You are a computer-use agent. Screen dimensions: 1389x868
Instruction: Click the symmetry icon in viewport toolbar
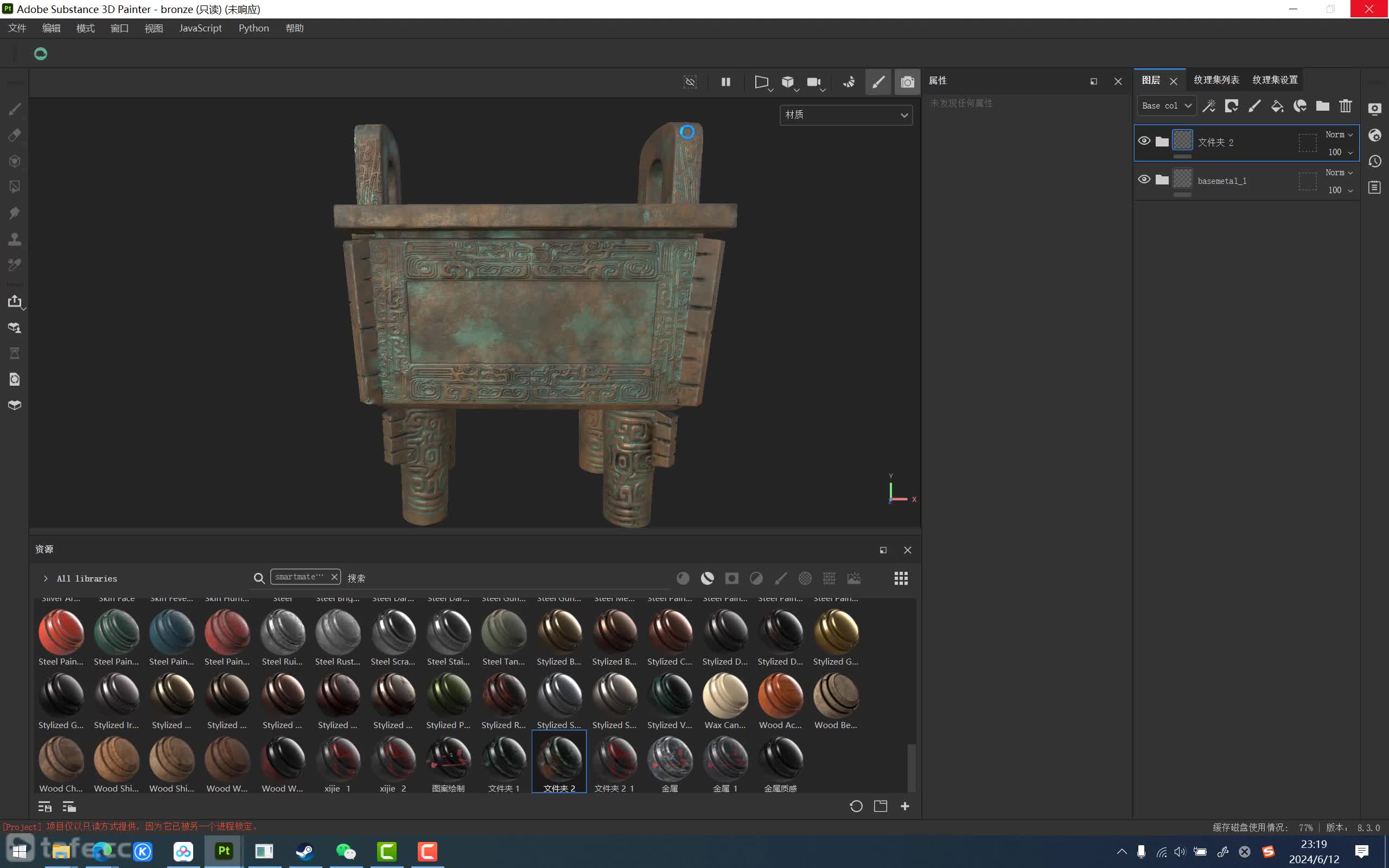[849, 82]
